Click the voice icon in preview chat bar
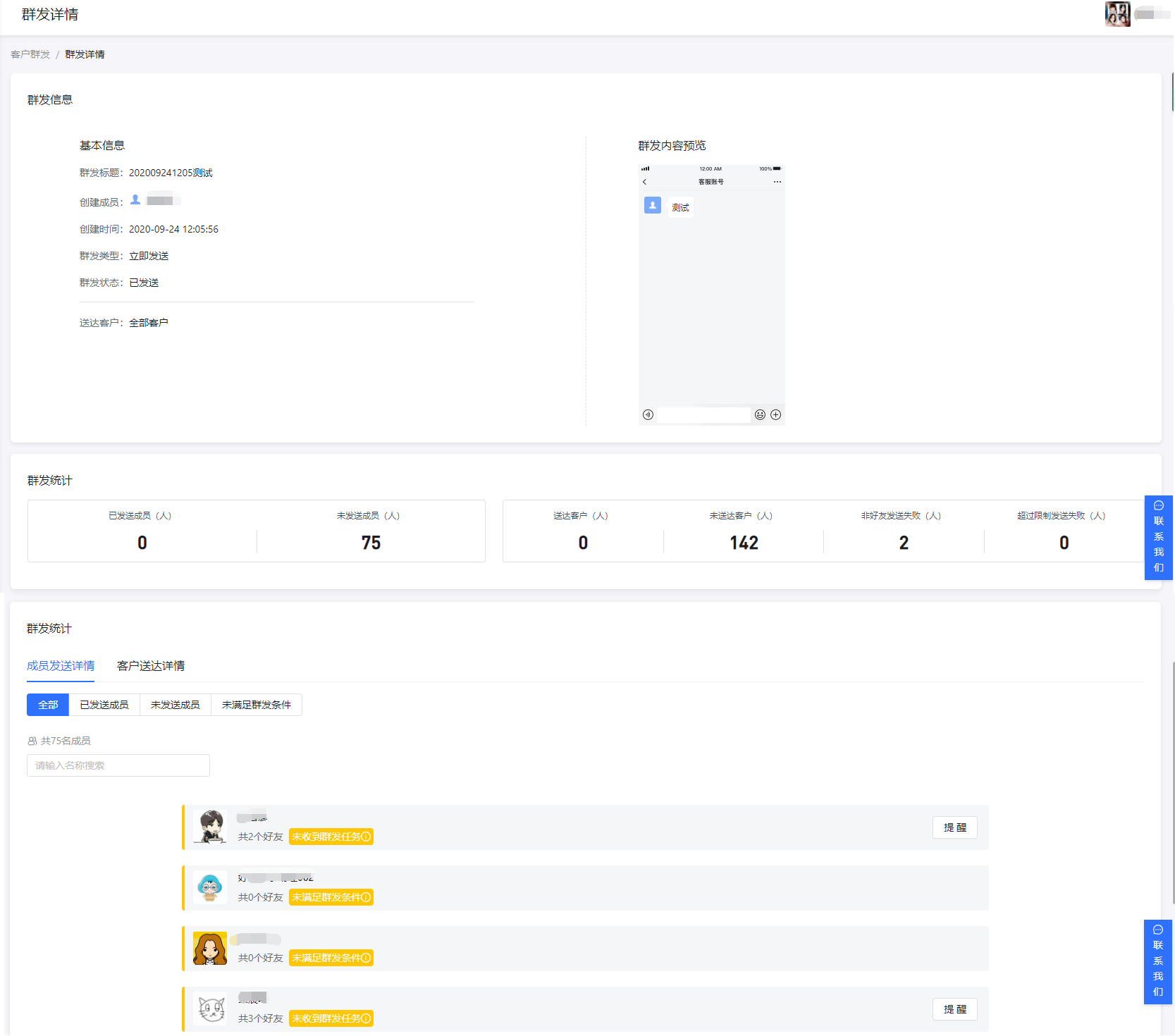The height and width of the screenshot is (1036, 1175). [648, 415]
